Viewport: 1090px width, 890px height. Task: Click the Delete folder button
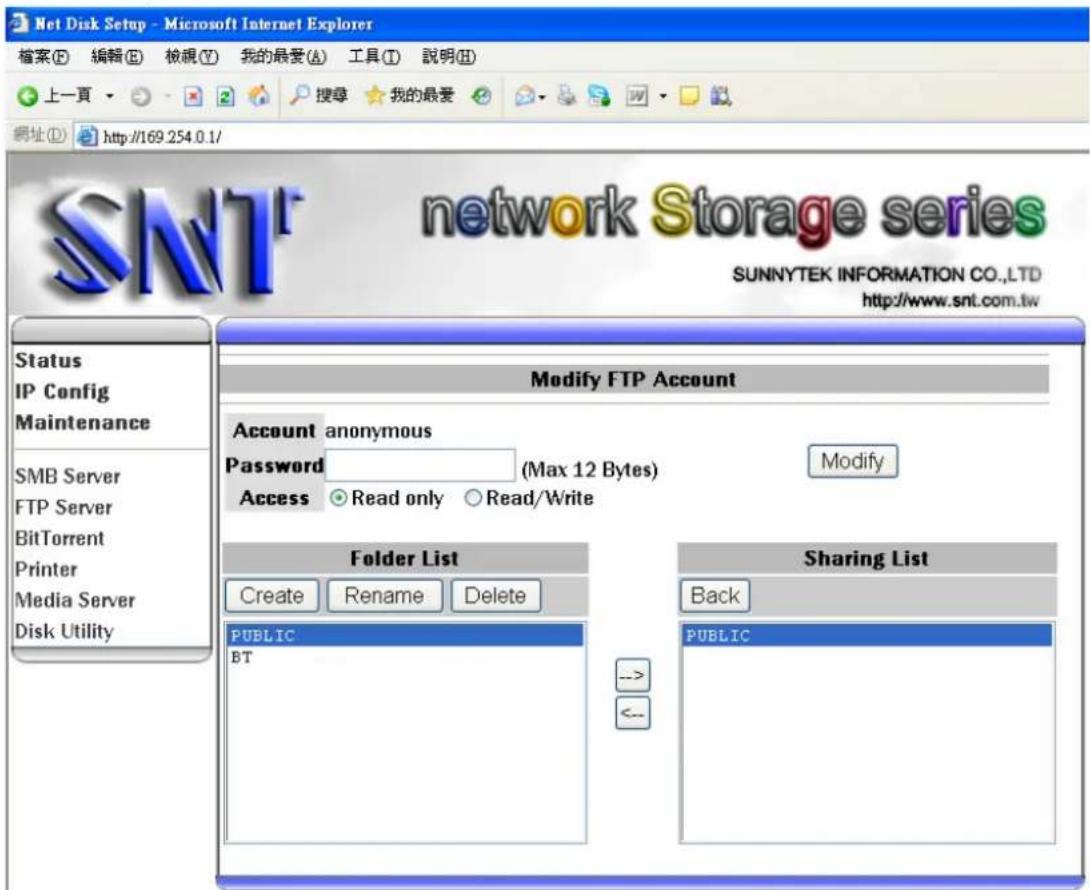click(x=496, y=596)
